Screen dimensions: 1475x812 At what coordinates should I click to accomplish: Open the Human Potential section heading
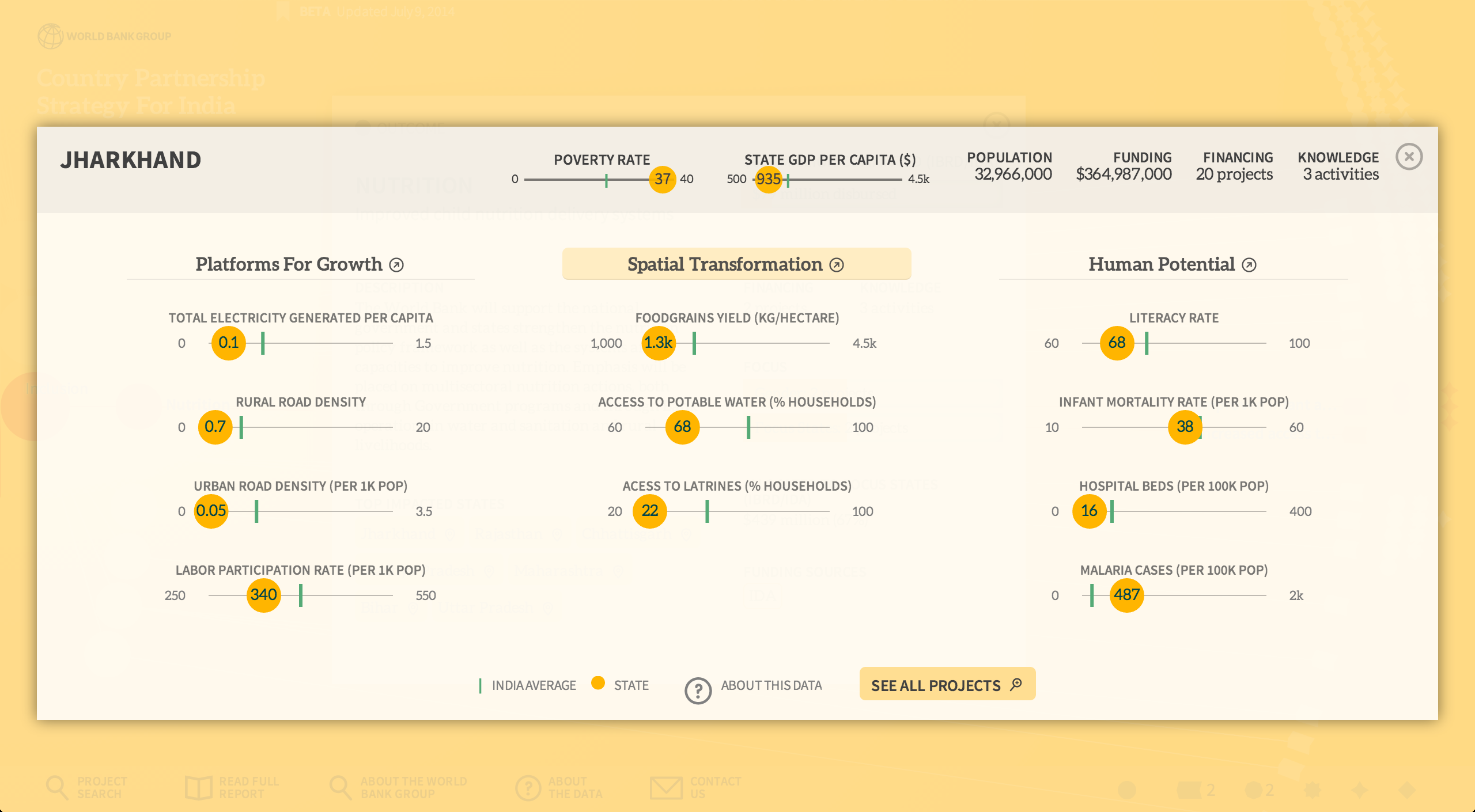click(1161, 264)
